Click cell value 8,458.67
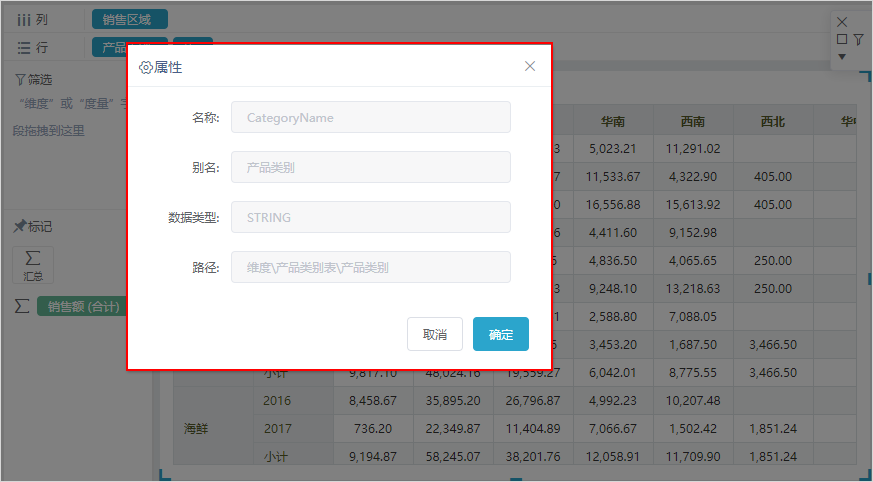This screenshot has height=482, width=873. [x=373, y=401]
